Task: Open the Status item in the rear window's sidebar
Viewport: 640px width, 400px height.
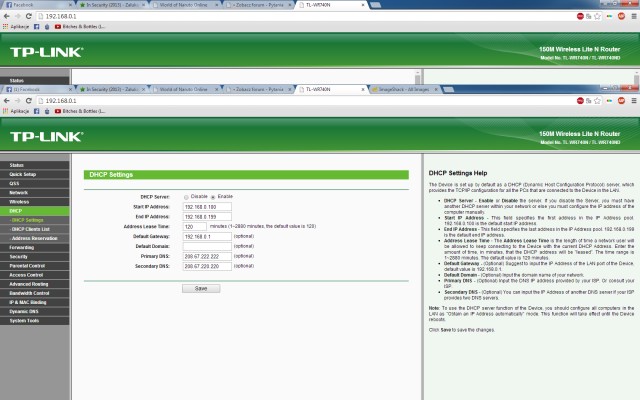Action: [x=35, y=81]
